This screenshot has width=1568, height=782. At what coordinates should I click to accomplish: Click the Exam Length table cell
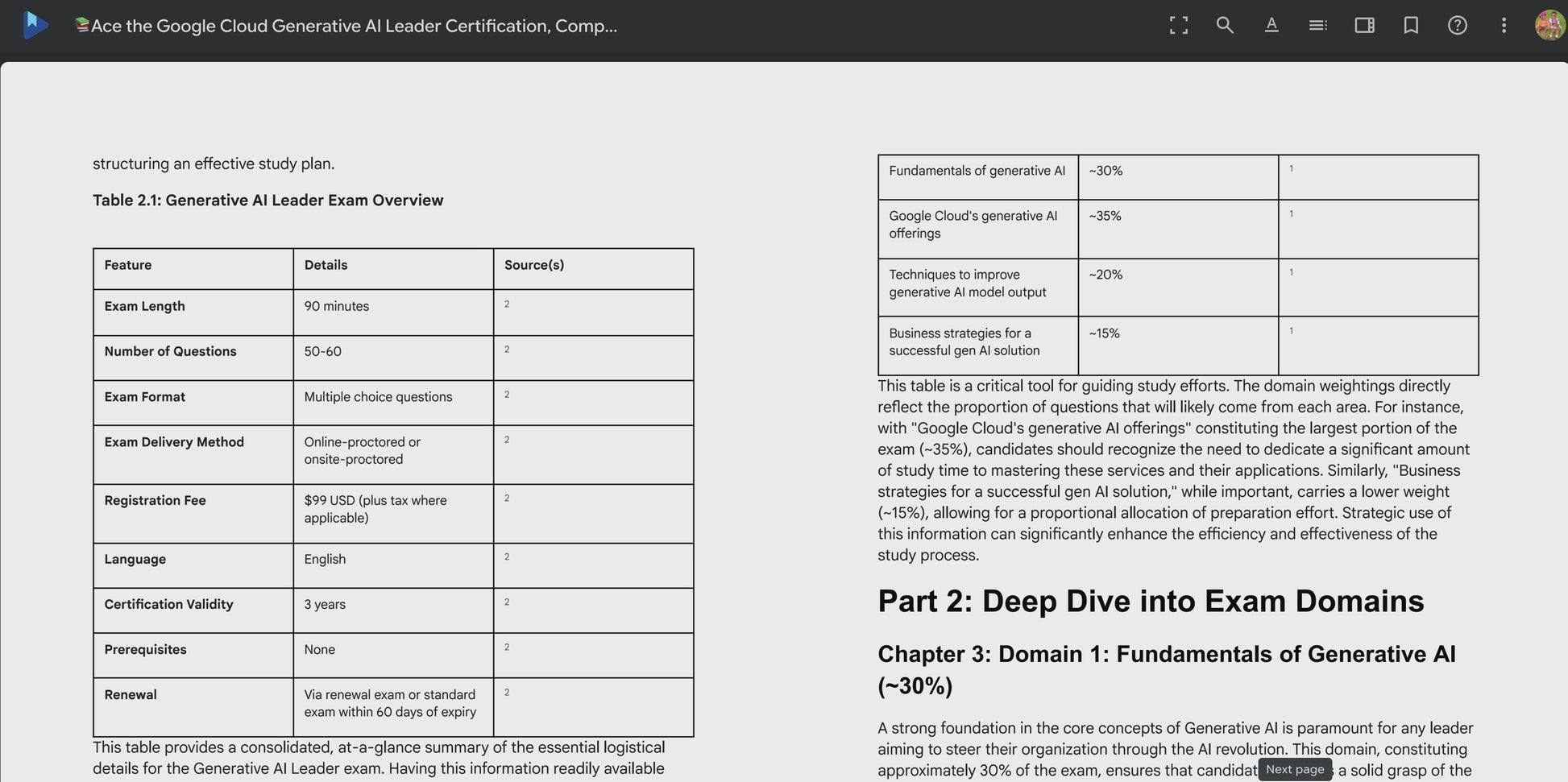pyautogui.click(x=193, y=312)
